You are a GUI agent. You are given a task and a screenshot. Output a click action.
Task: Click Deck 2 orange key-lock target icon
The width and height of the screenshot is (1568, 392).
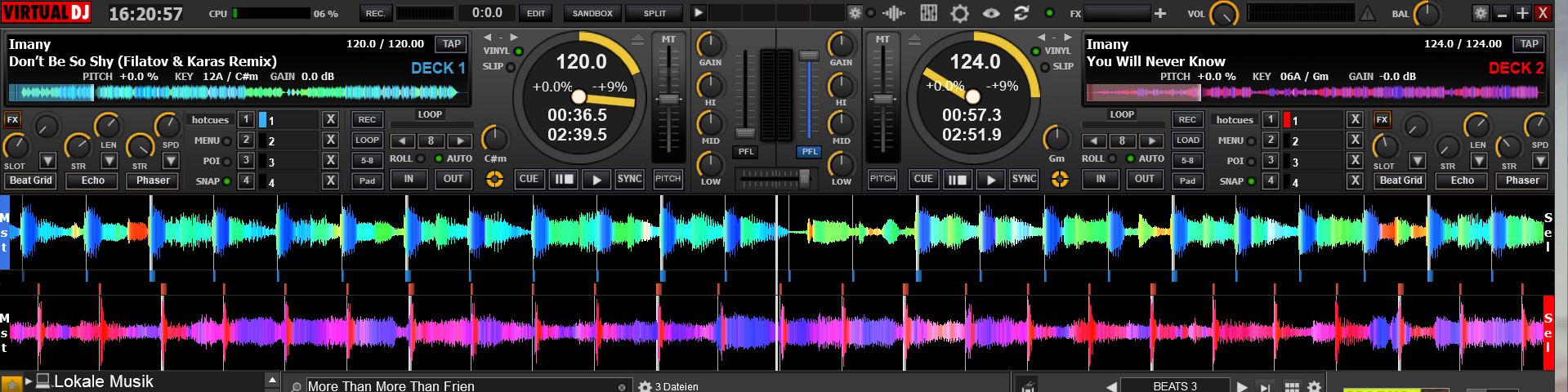coord(1060,179)
